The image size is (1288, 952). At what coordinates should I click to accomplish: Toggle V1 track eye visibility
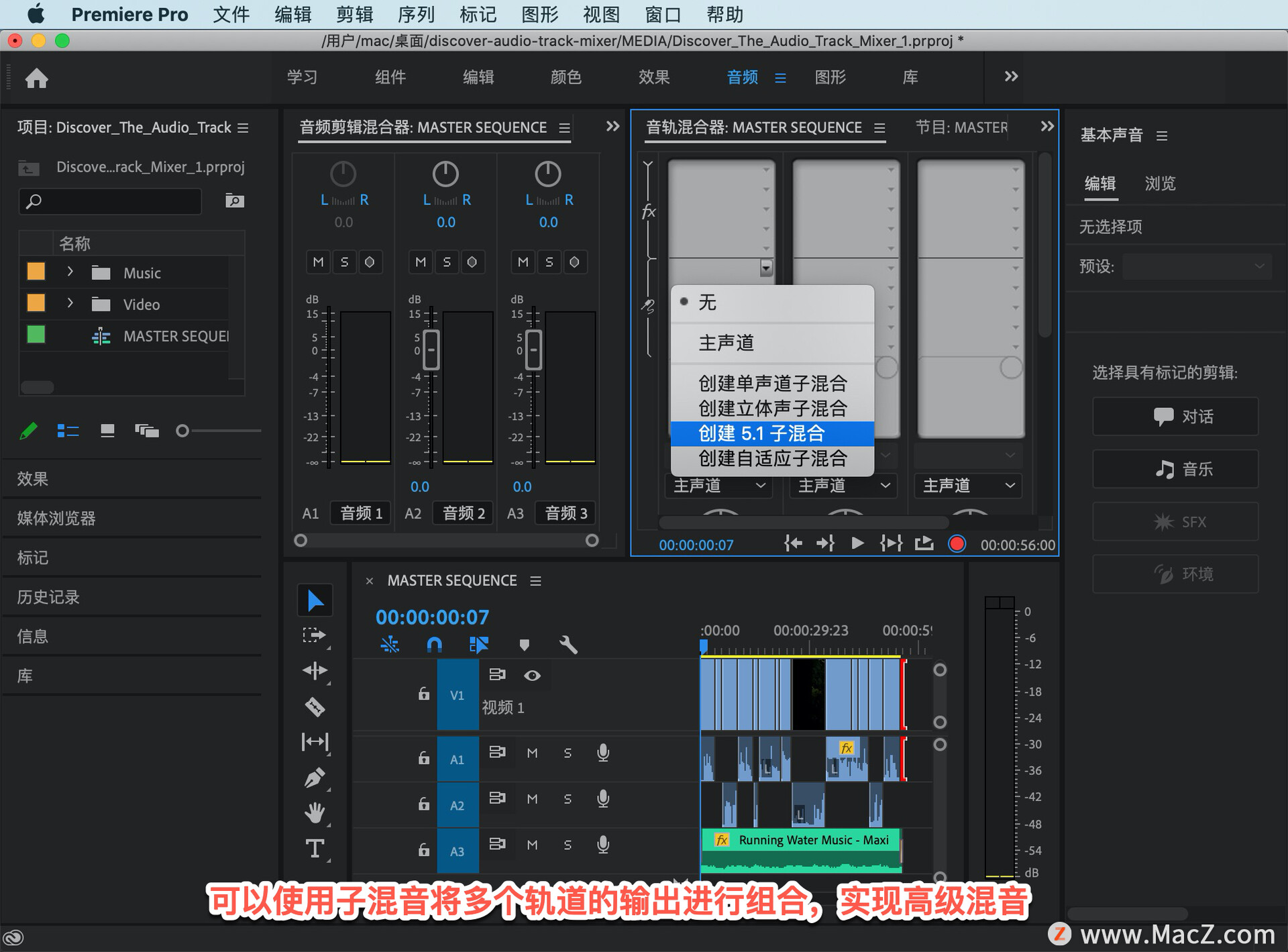(x=532, y=675)
